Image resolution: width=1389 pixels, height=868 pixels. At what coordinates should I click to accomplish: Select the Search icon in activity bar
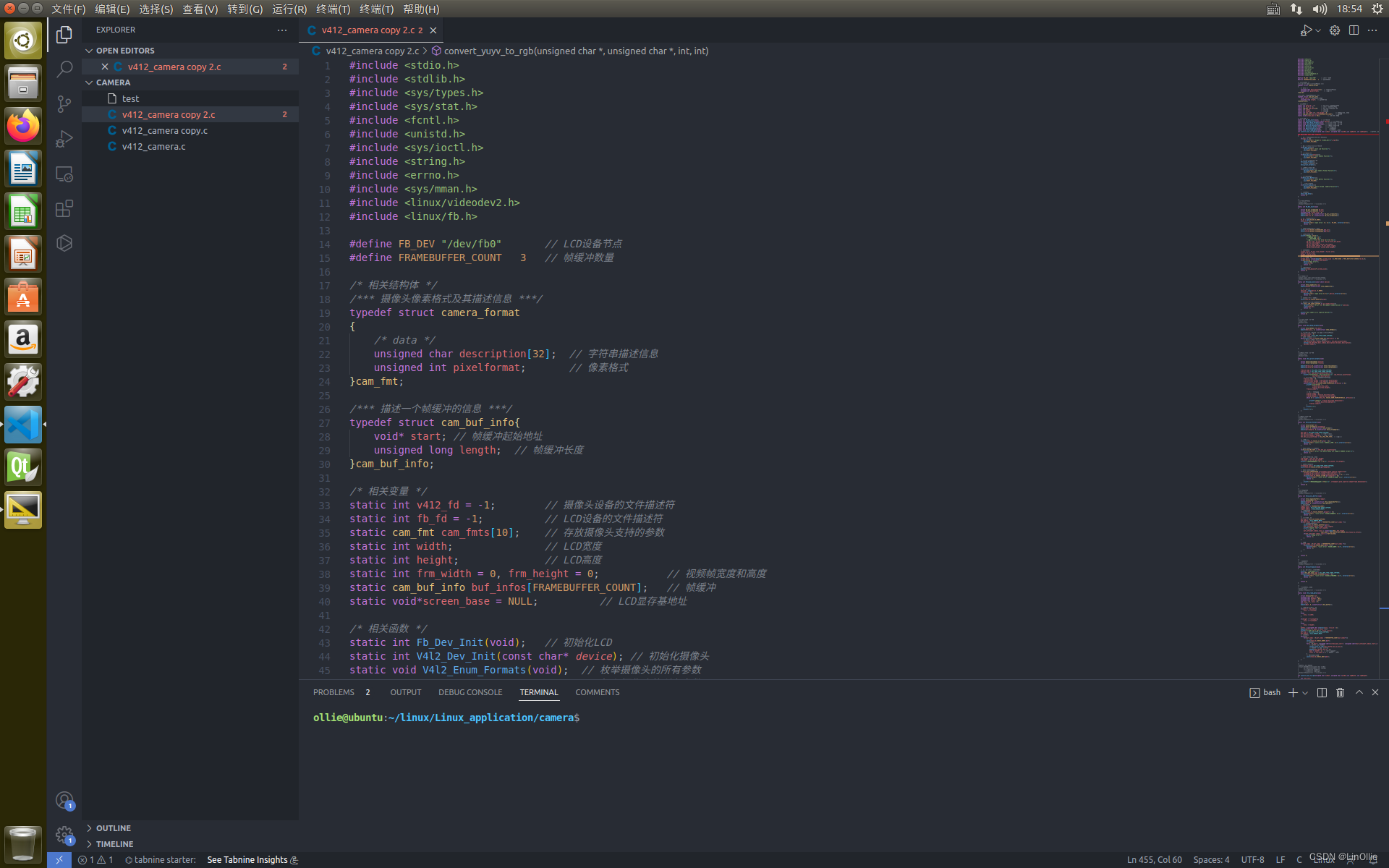pyautogui.click(x=64, y=67)
